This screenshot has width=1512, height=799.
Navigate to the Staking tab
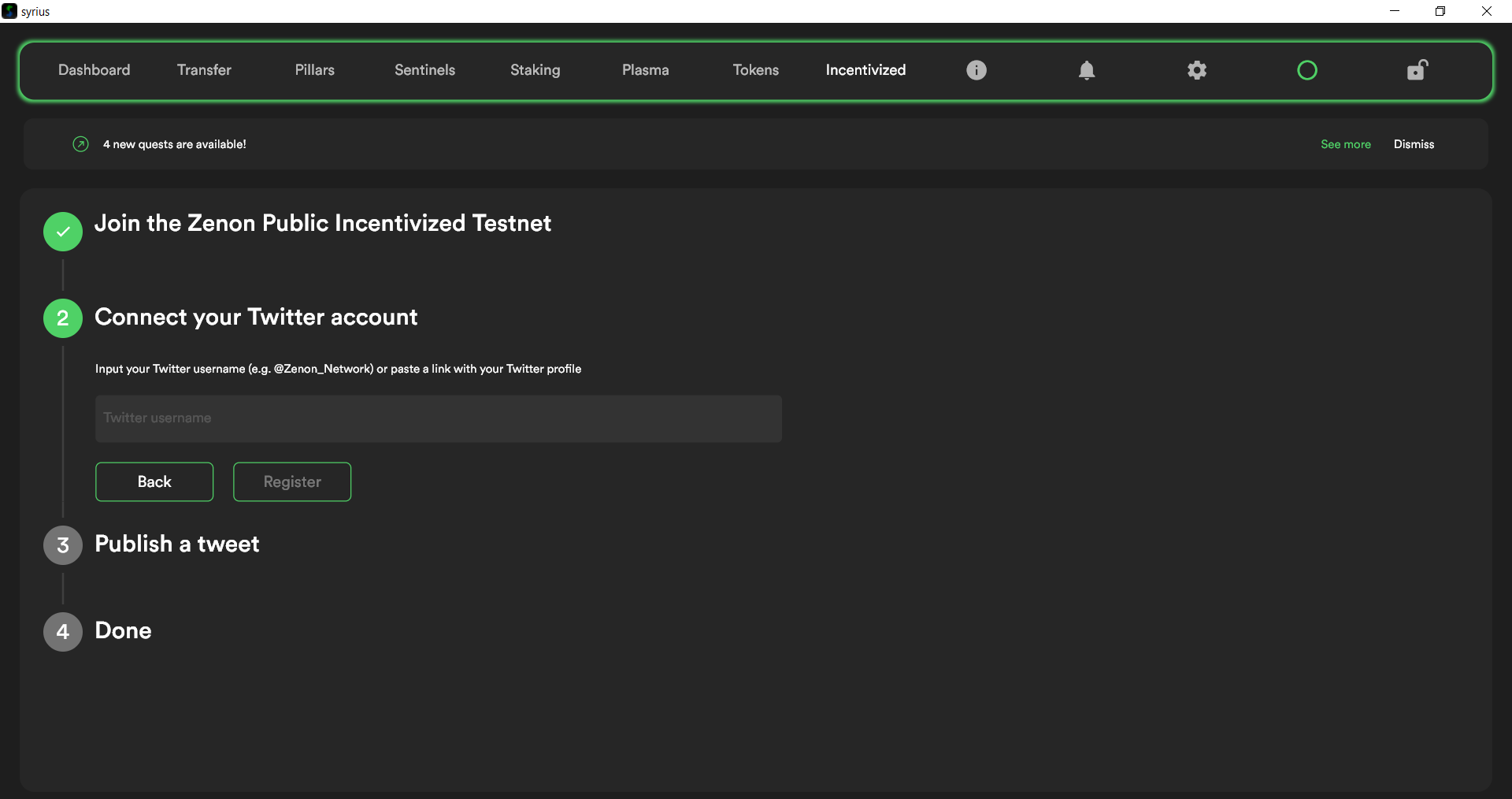(535, 70)
